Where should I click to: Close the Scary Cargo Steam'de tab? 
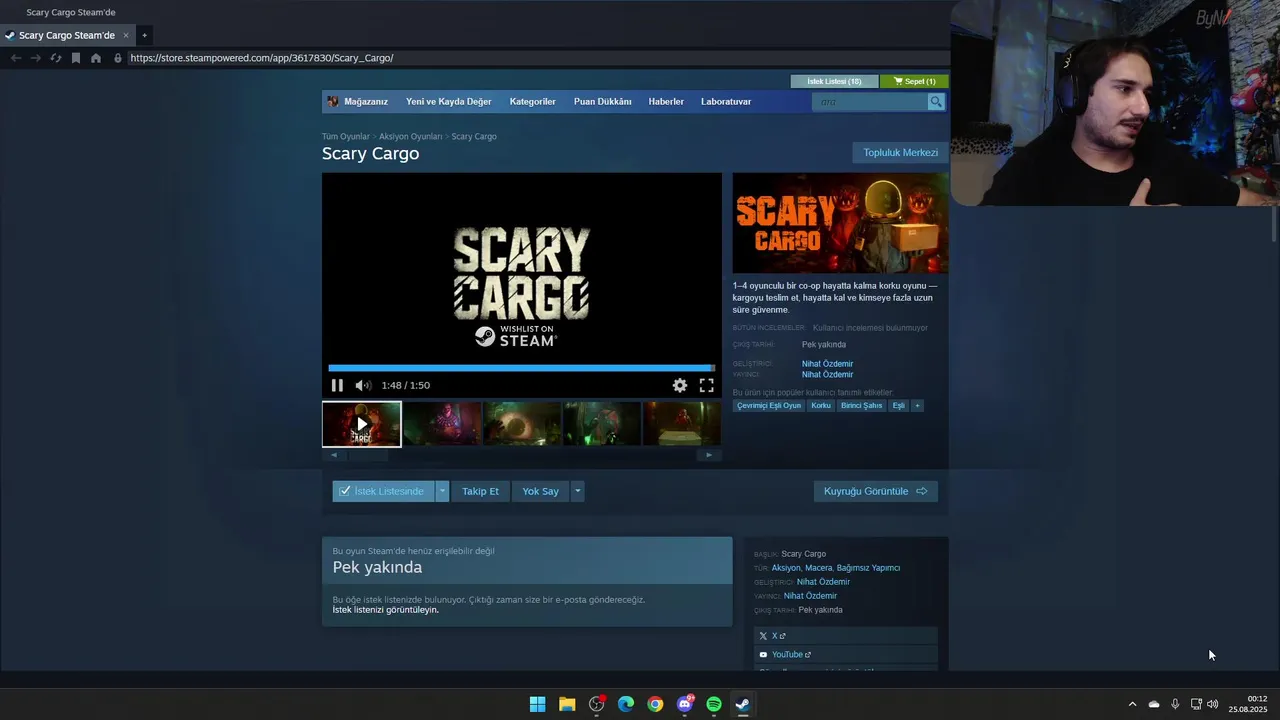click(126, 35)
